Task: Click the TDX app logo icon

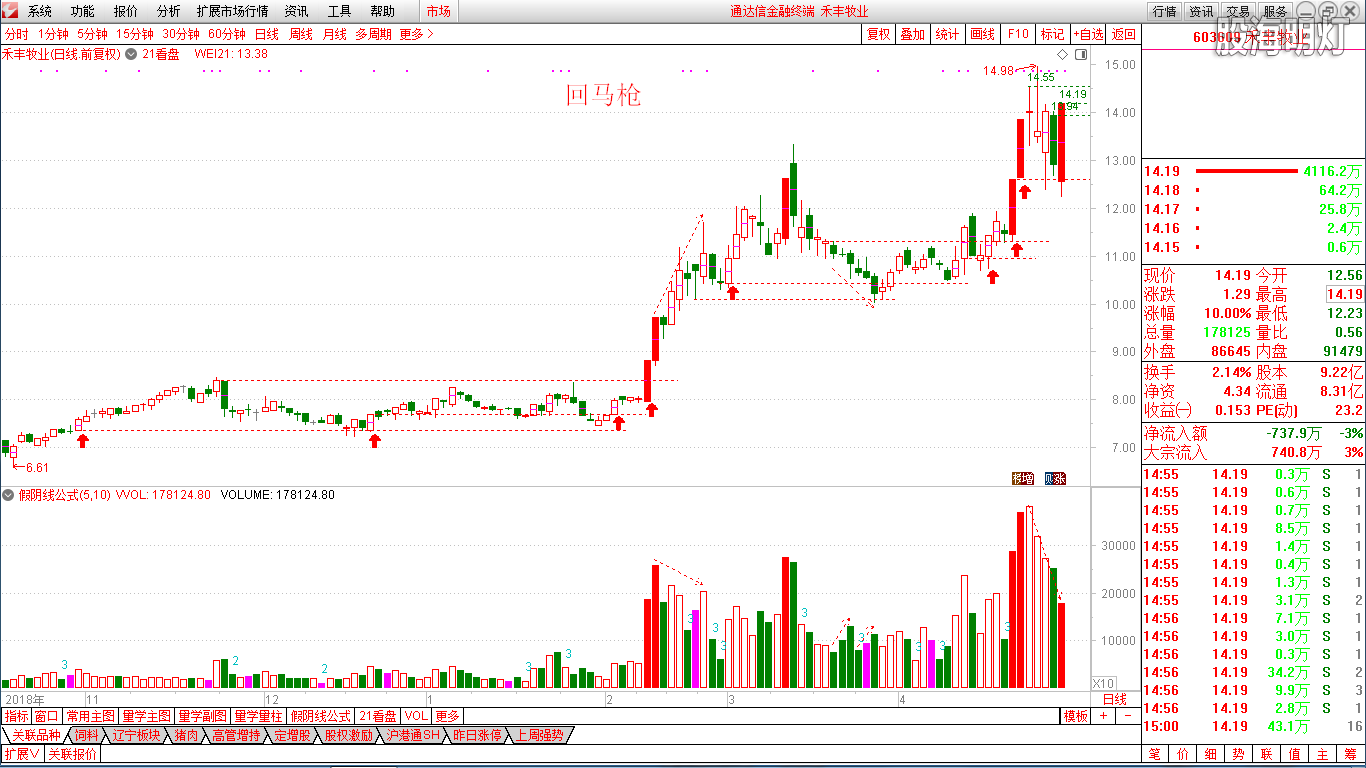Action: 11,11
